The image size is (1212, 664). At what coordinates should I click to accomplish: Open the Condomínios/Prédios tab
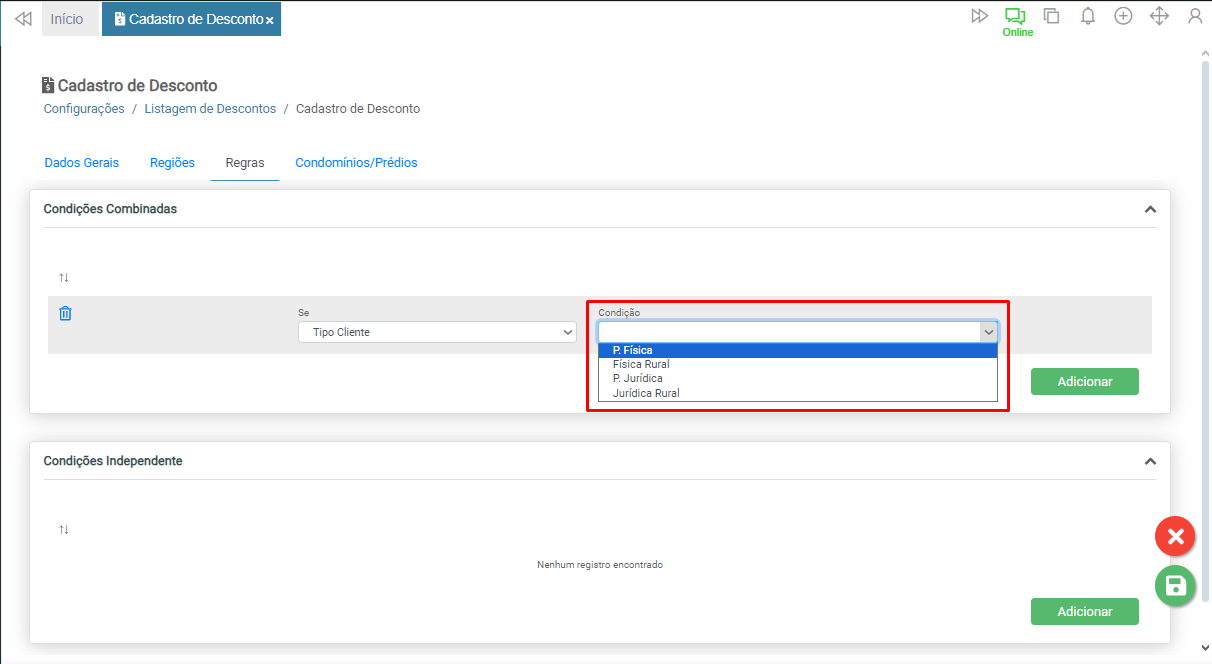356,163
